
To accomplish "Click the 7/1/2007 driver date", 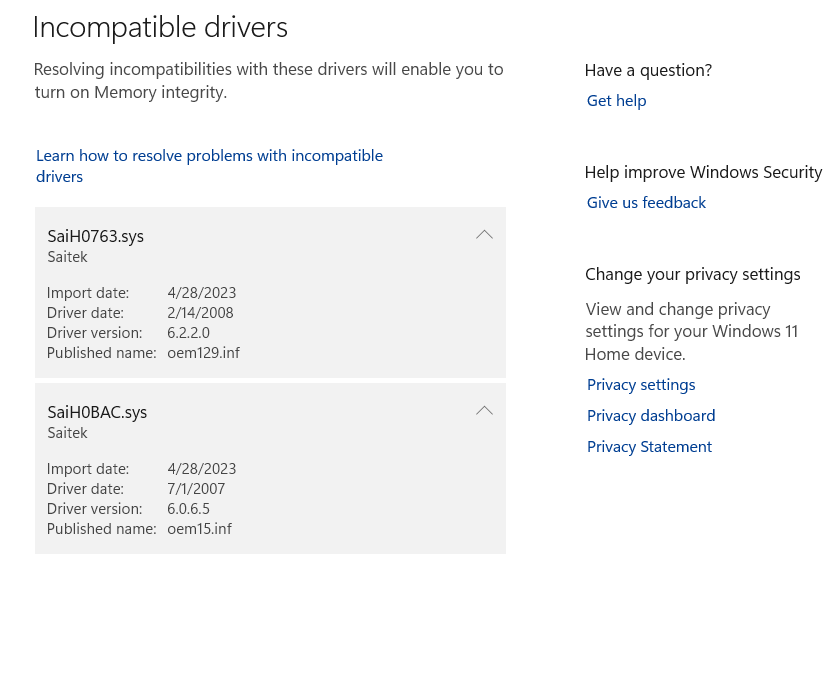I will coord(196,489).
